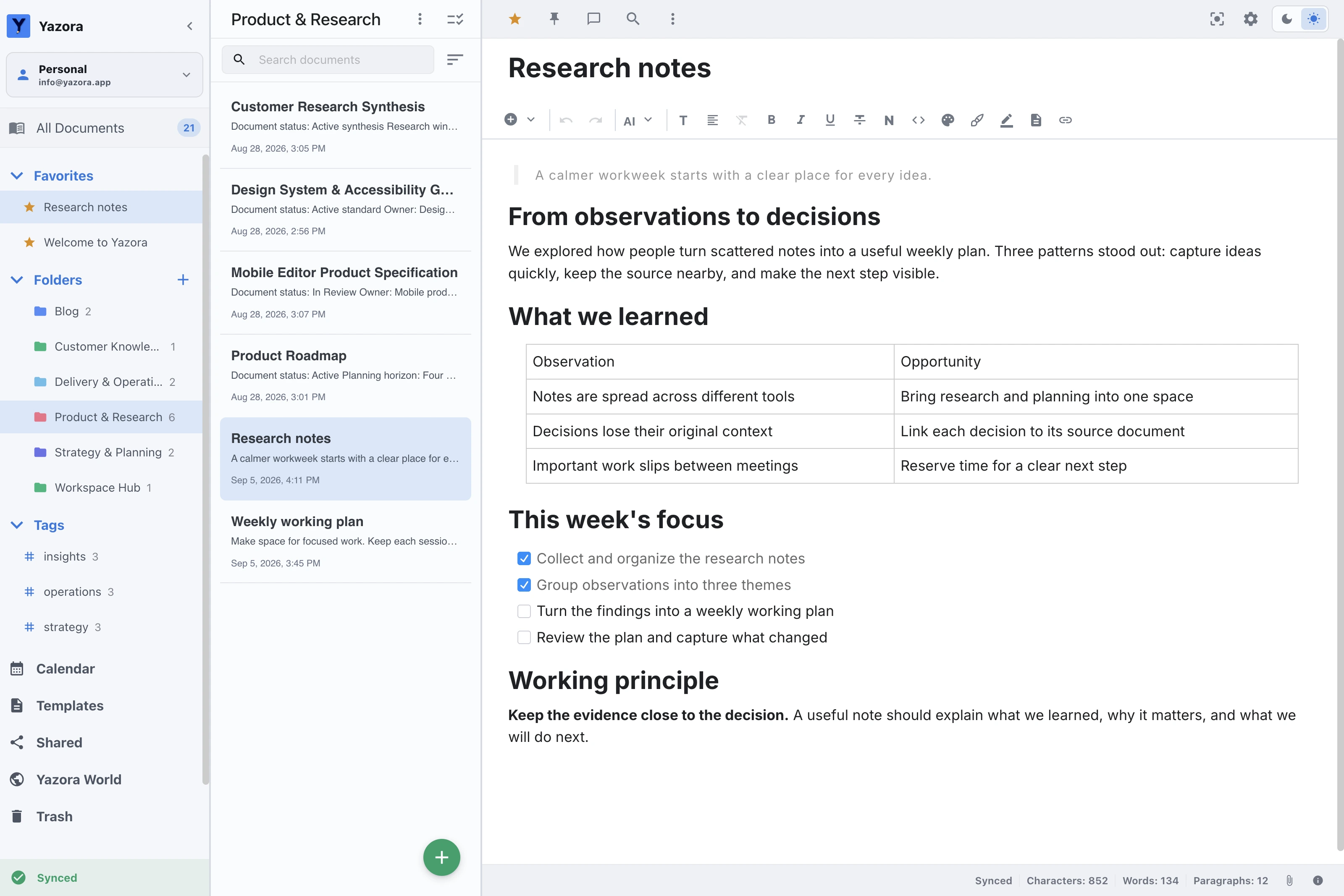This screenshot has height=896, width=1344.
Task: Insert a hyperlink with the link icon
Action: 1065,120
